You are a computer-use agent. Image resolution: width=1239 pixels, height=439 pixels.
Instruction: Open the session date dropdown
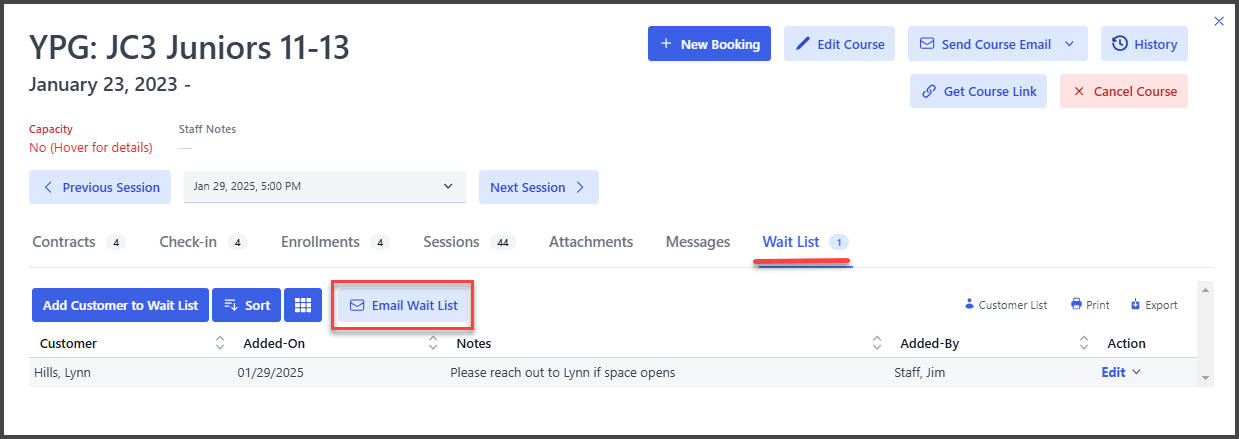325,186
